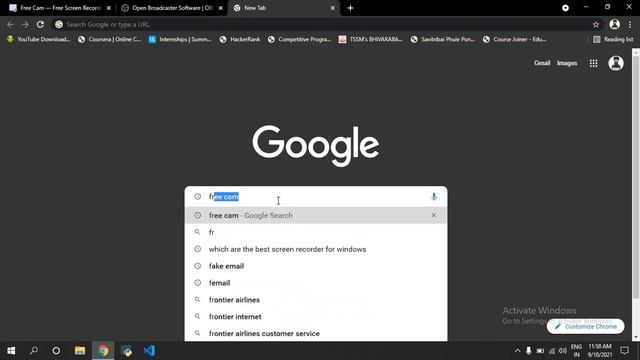
Task: Open Chrome's three-dot menu
Action: tap(631, 24)
